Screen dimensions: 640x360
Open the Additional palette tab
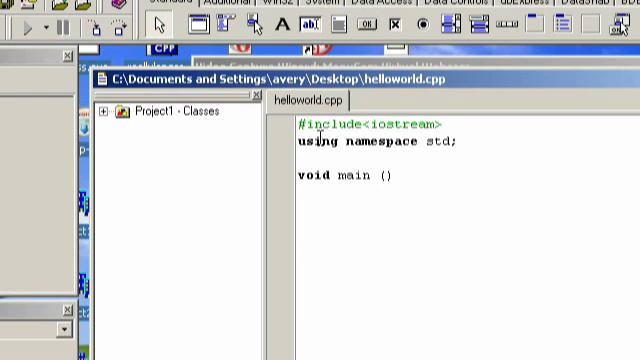[x=227, y=2]
